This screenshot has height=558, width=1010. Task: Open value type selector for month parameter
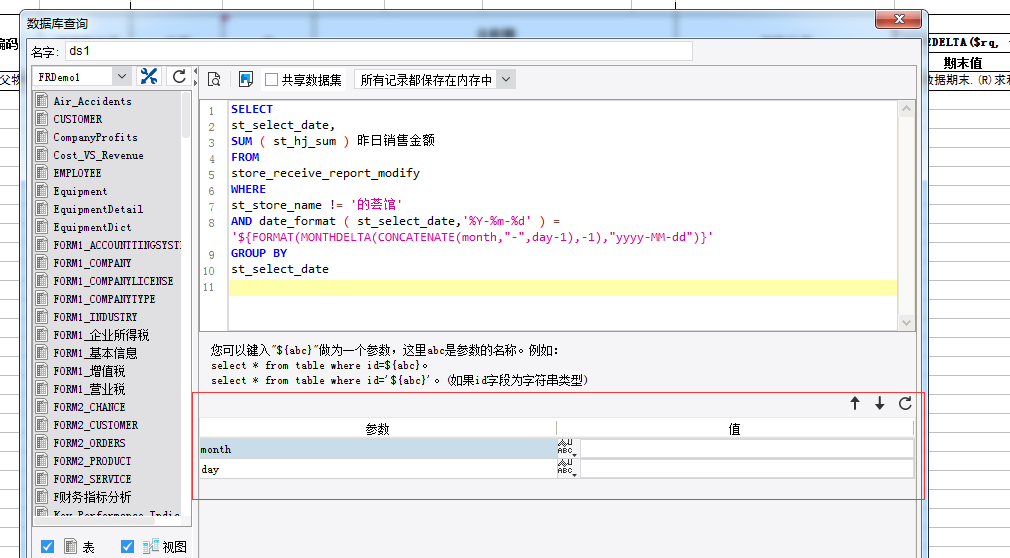tap(567, 448)
